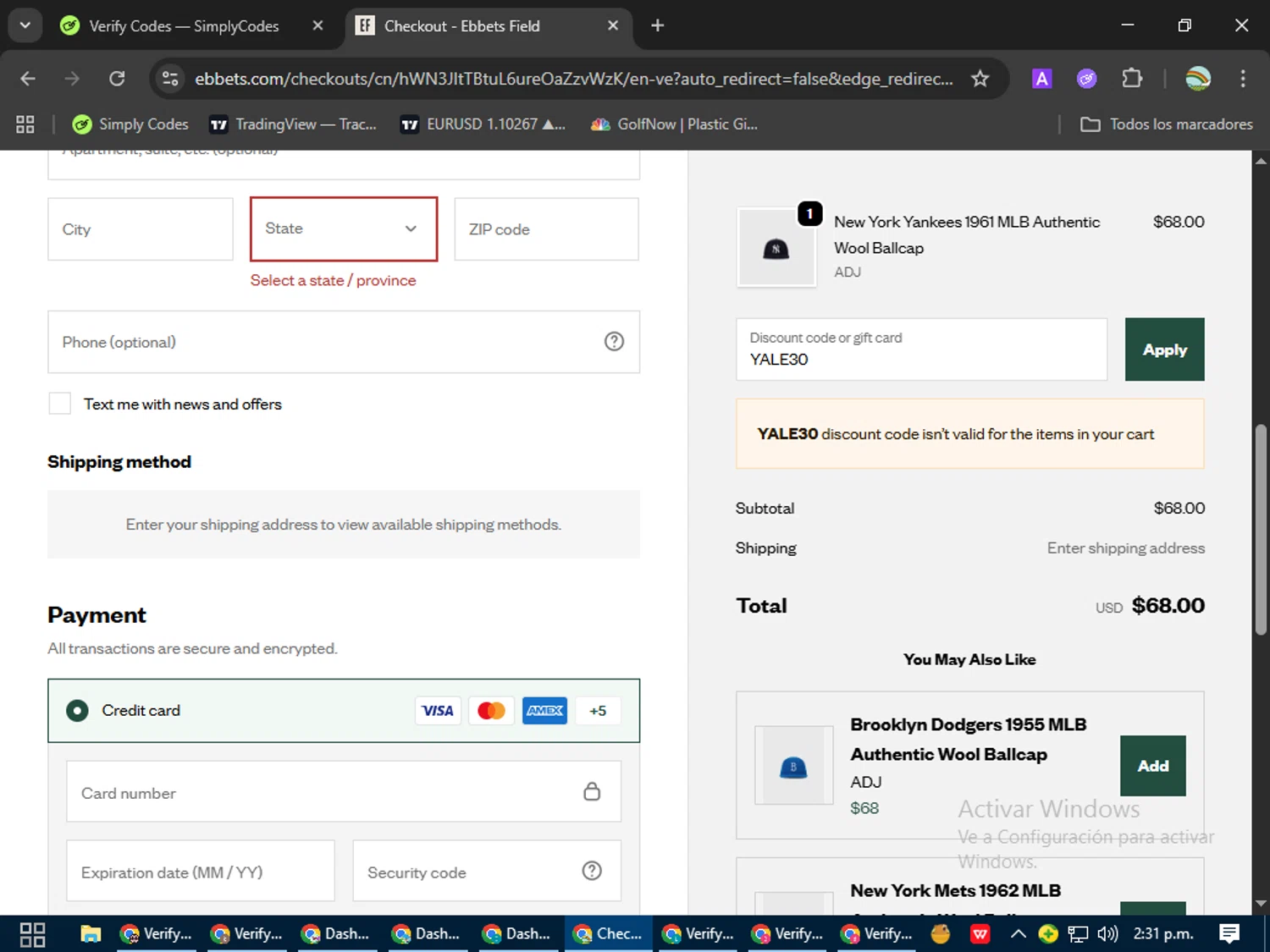Go back to previous page arrow
Screen dimensions: 1270x952
coord(28,79)
